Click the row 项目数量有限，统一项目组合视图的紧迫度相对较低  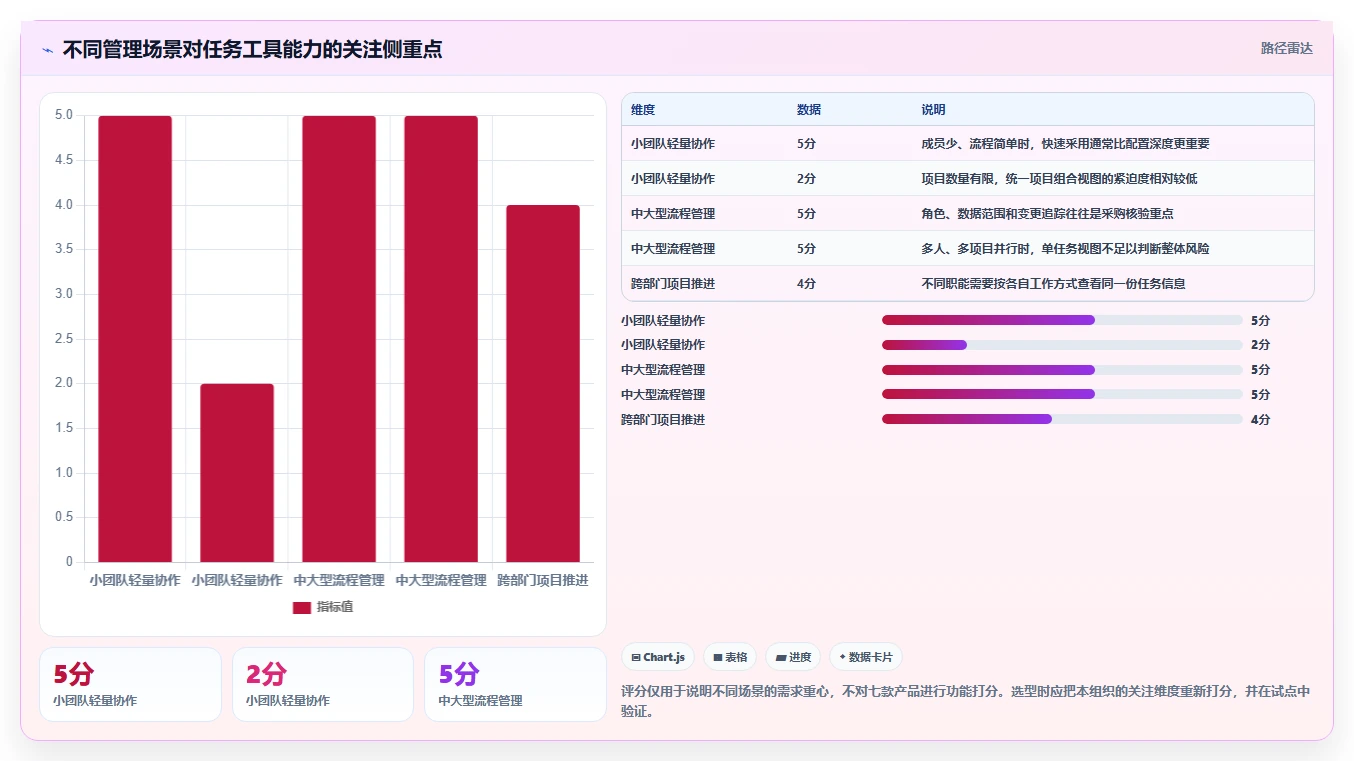(x=967, y=179)
